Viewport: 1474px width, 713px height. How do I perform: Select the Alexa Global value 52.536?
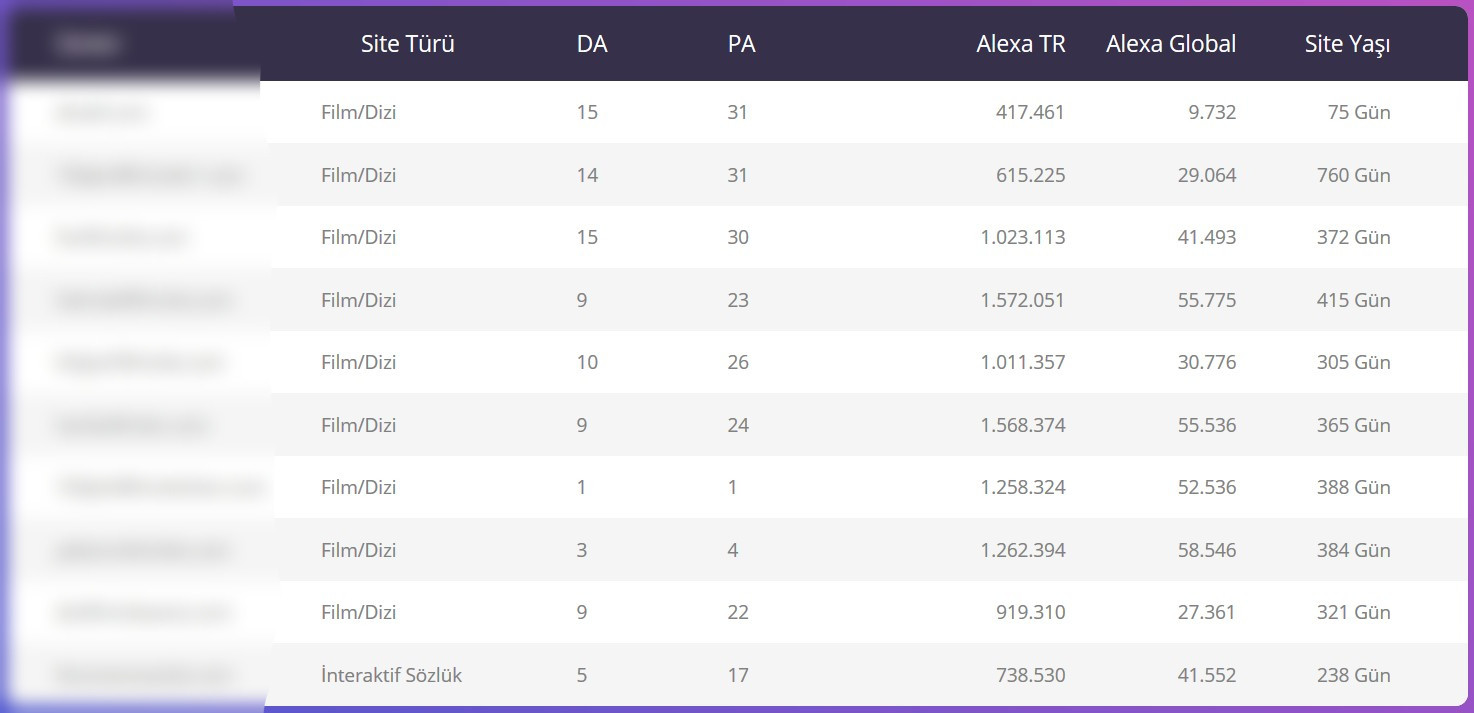coord(1206,487)
